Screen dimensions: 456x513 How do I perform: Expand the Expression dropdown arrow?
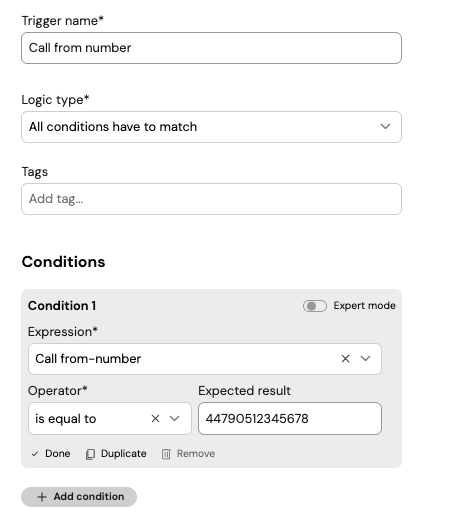(366, 359)
